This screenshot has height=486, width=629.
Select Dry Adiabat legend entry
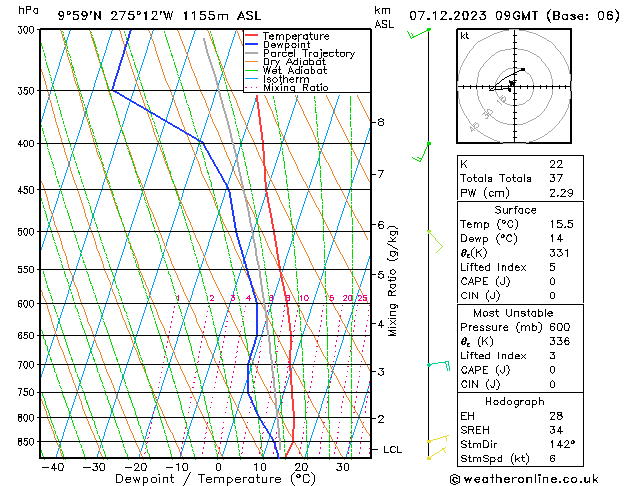pyautogui.click(x=293, y=62)
